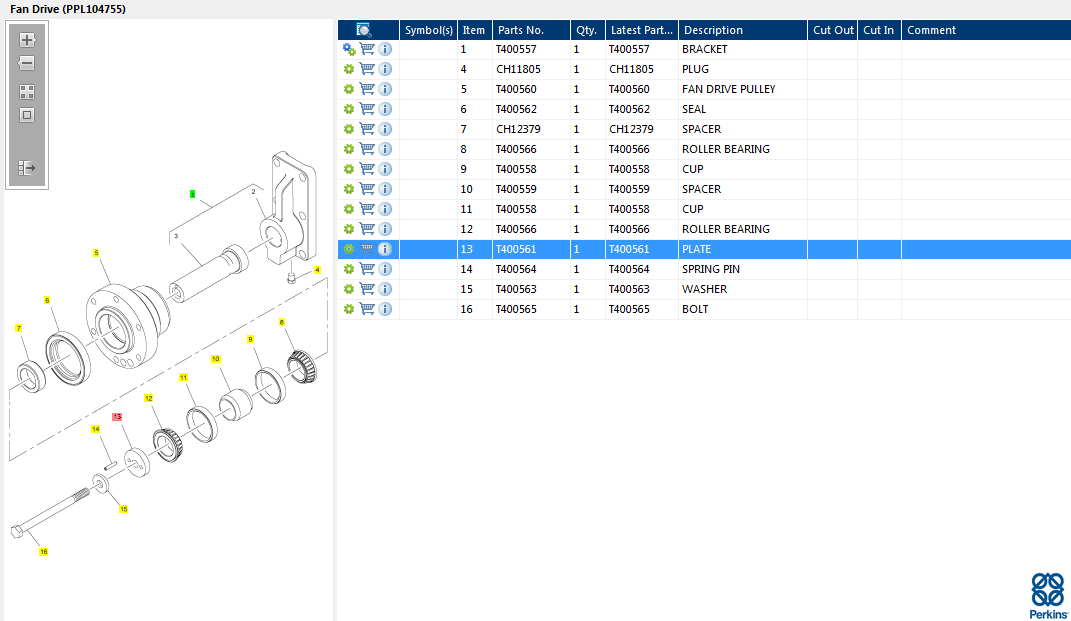This screenshot has height=621, width=1071.
Task: Click the zoom out minus icon
Action: (27, 63)
